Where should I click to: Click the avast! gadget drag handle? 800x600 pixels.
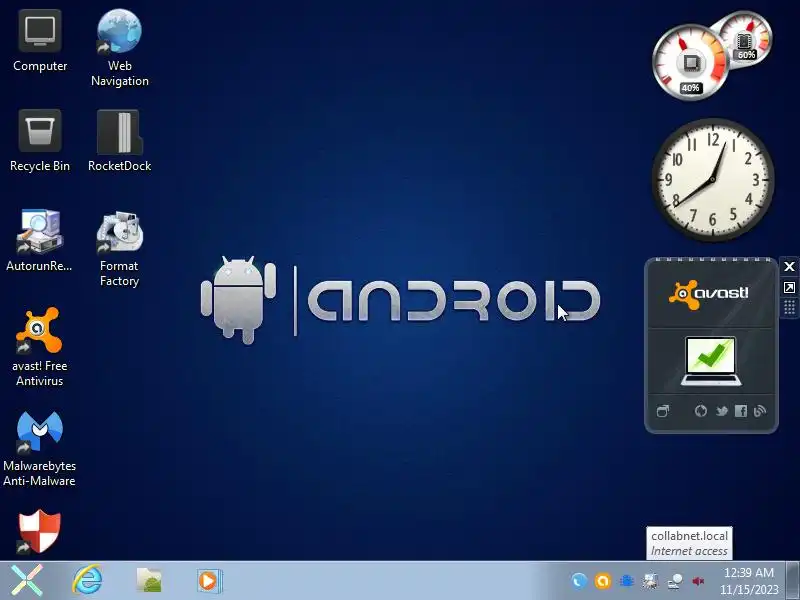[x=789, y=307]
